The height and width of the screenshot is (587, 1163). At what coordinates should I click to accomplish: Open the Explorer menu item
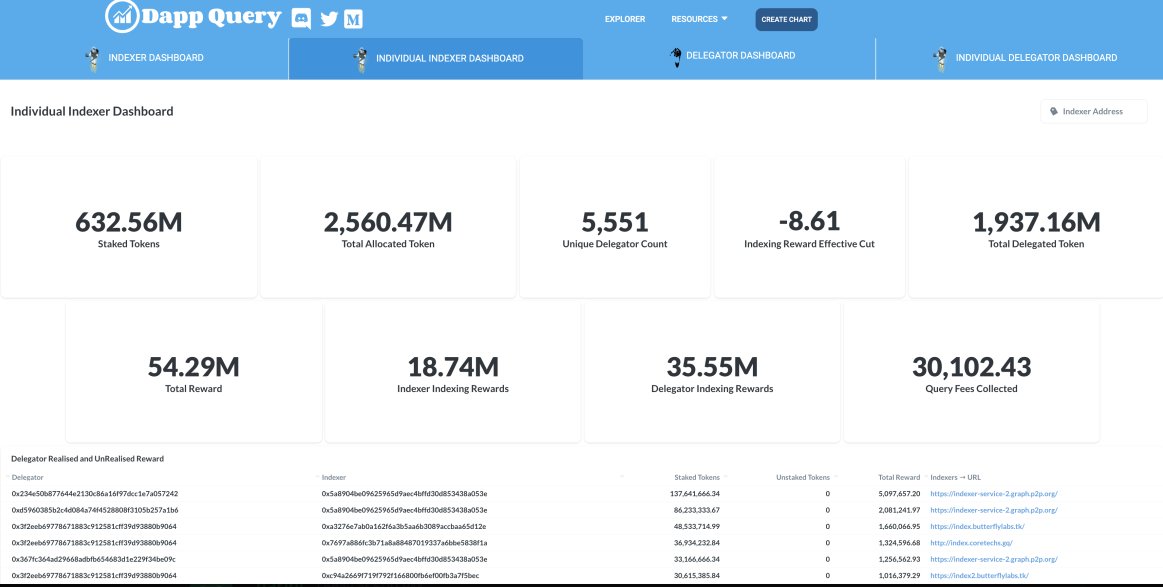[624, 18]
